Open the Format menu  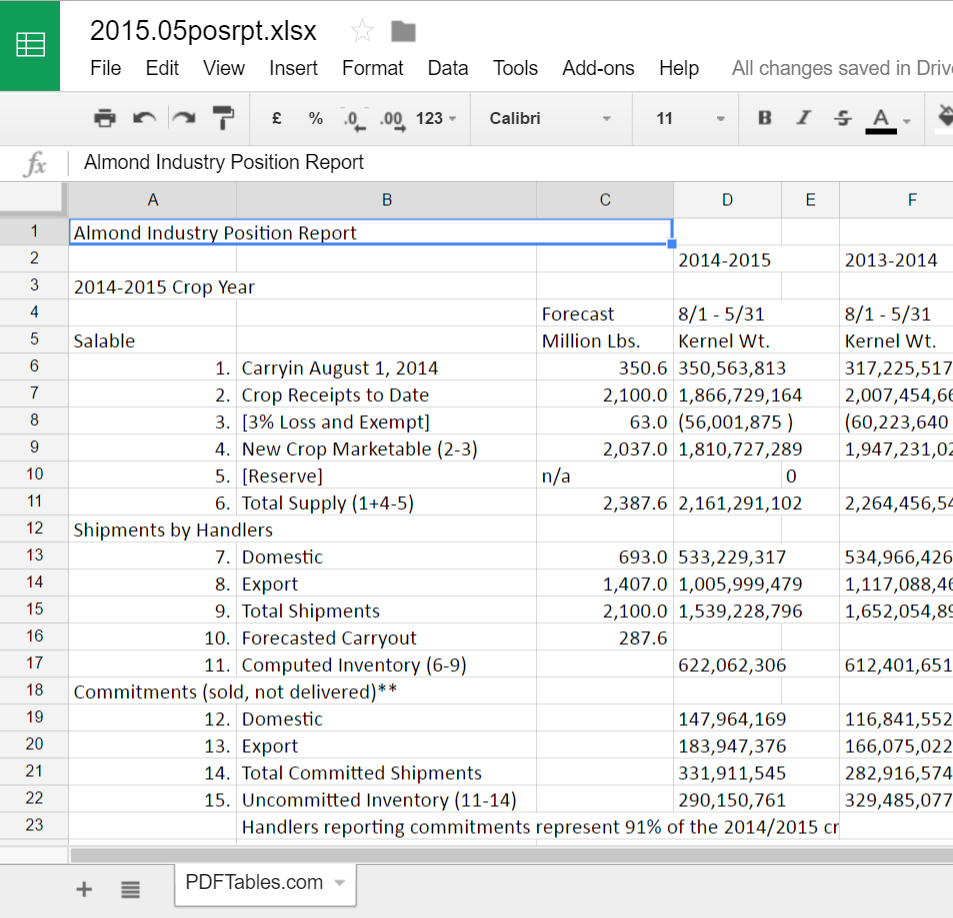coord(372,68)
